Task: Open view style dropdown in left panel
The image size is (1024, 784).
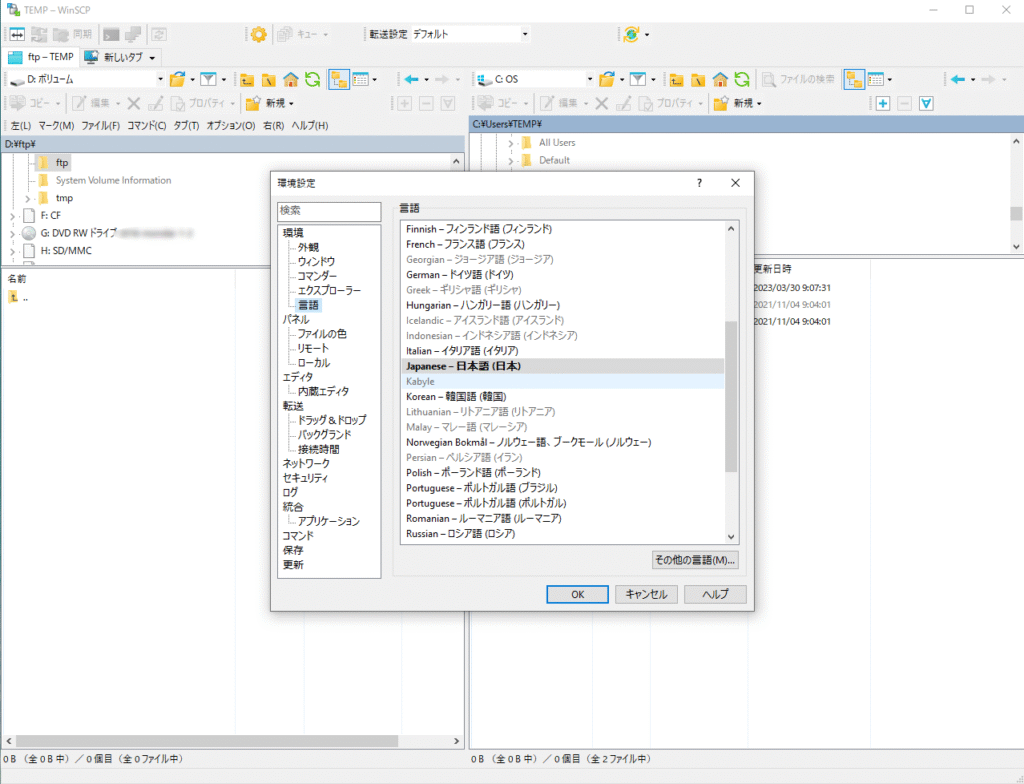Action: (x=374, y=79)
